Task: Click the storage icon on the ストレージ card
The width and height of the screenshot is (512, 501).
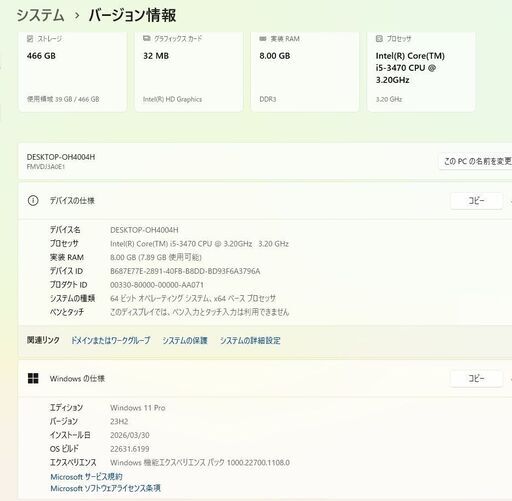Action: pyautogui.click(x=30, y=39)
